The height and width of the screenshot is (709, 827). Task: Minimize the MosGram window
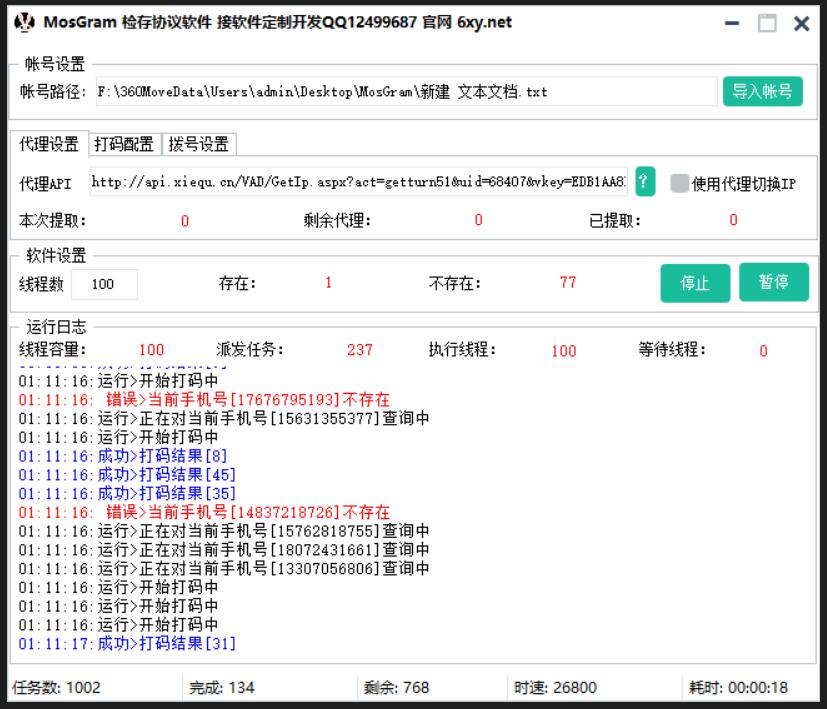coord(732,23)
